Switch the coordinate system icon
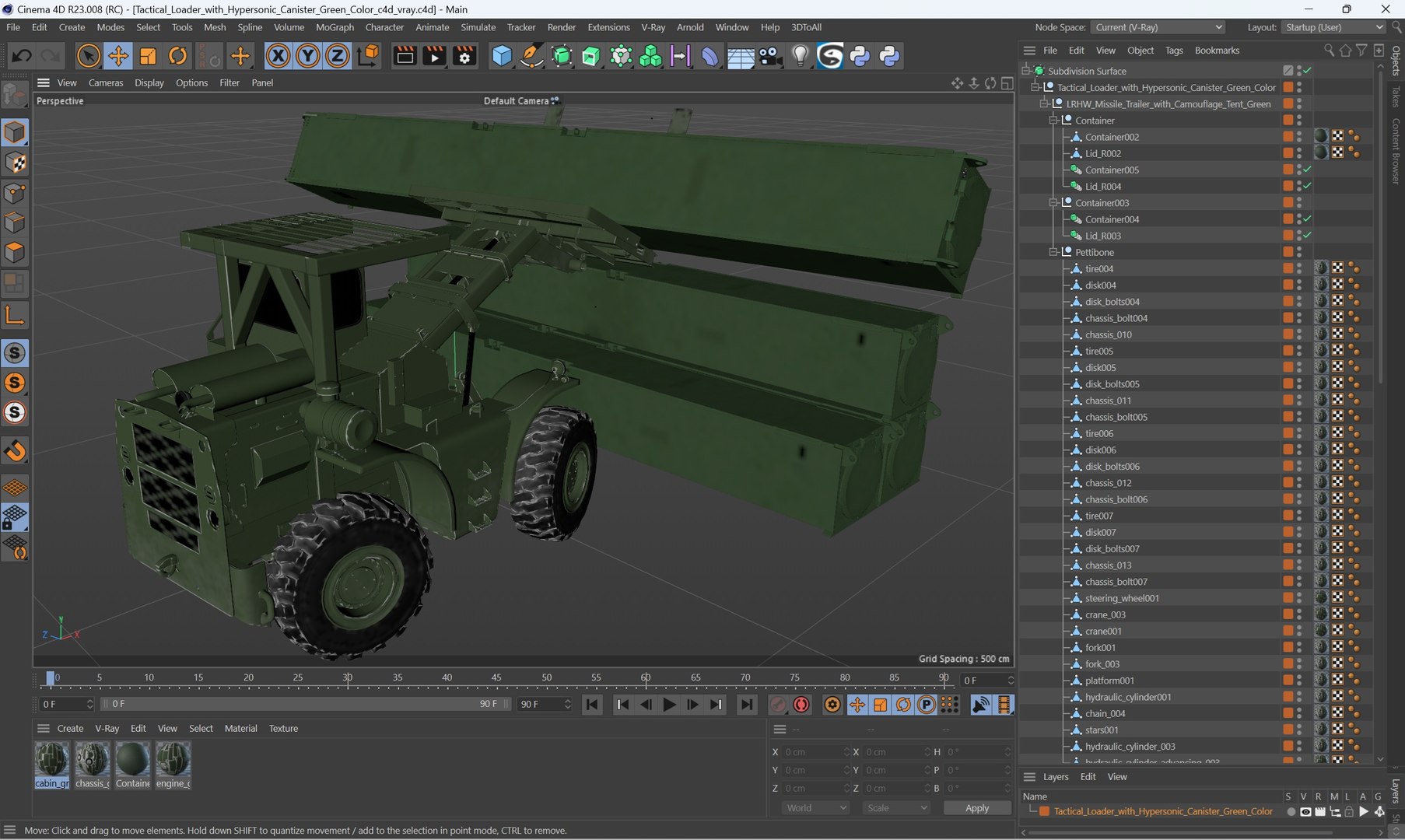 click(x=368, y=56)
